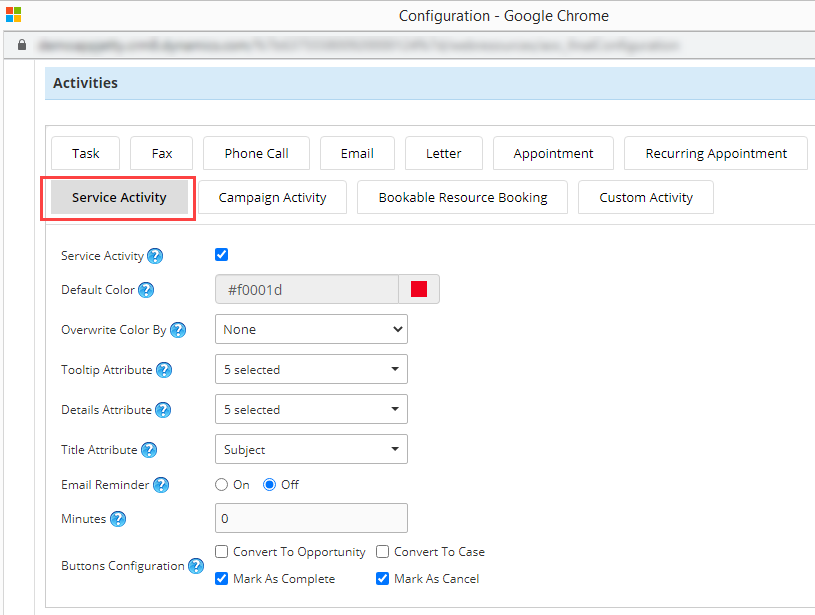Select the Email Reminder On radio button
The image size is (815, 615).
click(222, 485)
